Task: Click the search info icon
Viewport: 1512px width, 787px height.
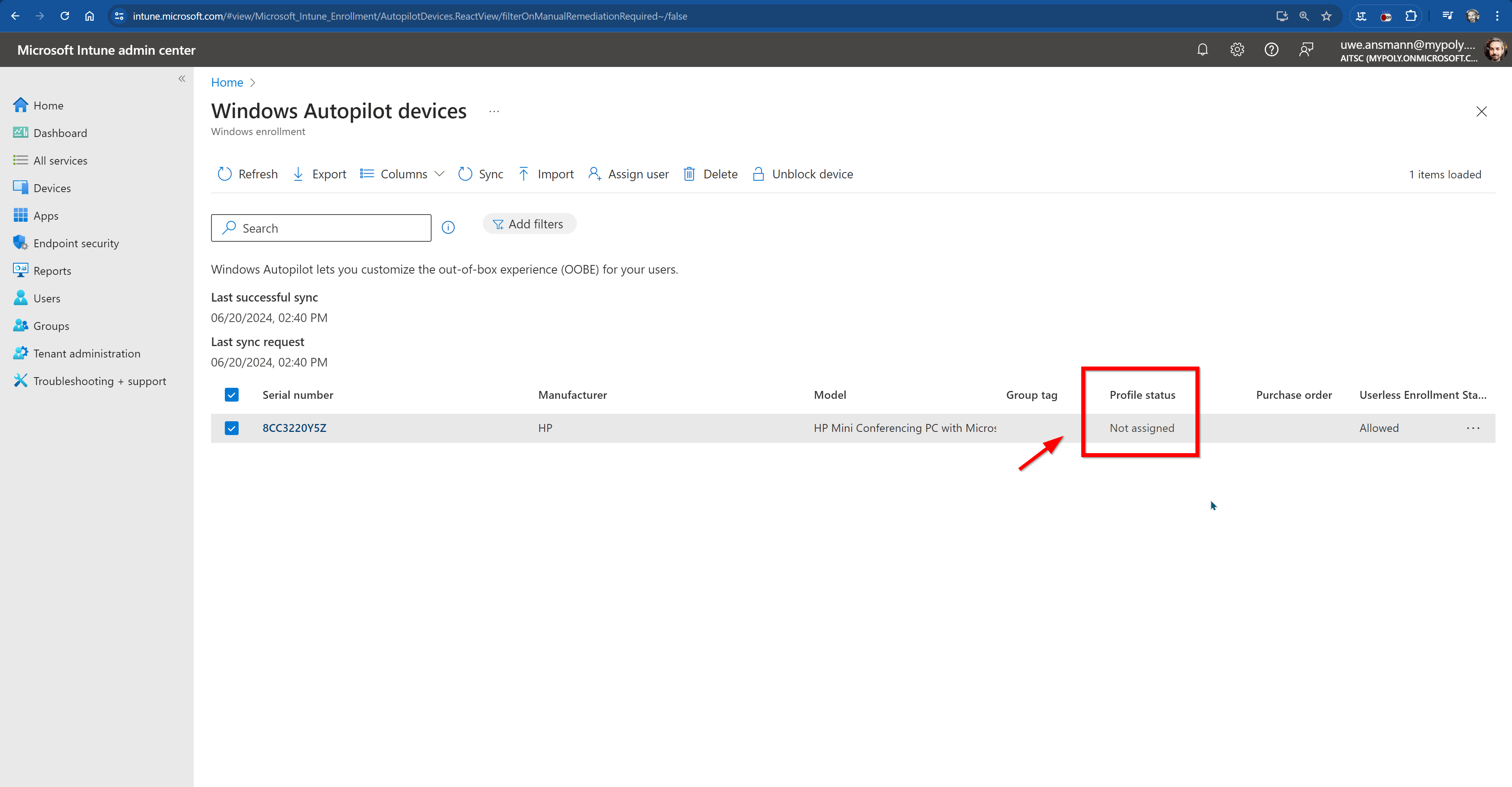Action: click(x=448, y=228)
